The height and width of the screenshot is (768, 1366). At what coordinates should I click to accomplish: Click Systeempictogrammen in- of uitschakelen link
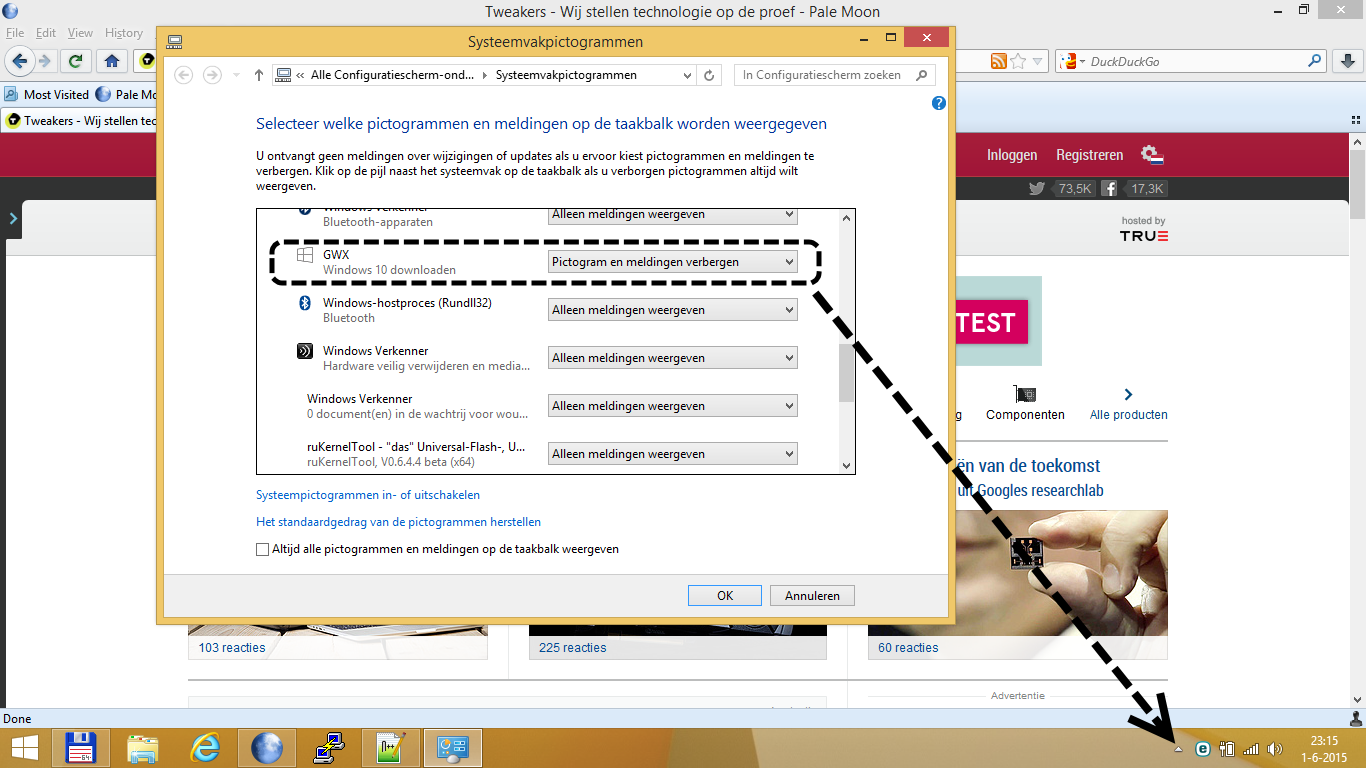click(368, 495)
